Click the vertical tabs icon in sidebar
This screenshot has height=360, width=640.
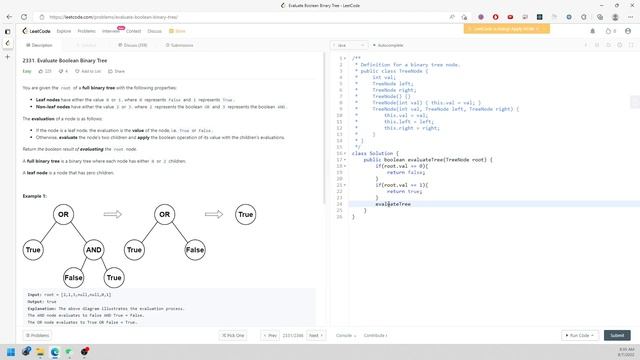tap(7, 31)
